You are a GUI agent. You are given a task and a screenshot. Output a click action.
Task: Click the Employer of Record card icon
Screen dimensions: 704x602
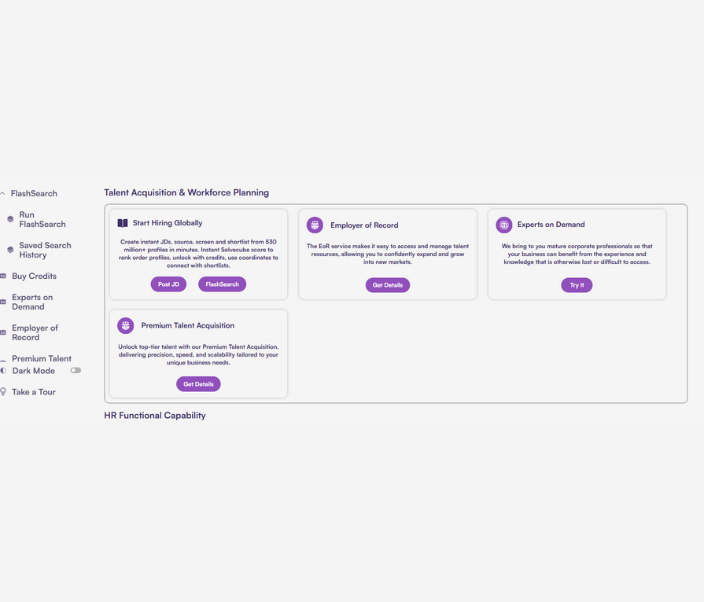315,225
